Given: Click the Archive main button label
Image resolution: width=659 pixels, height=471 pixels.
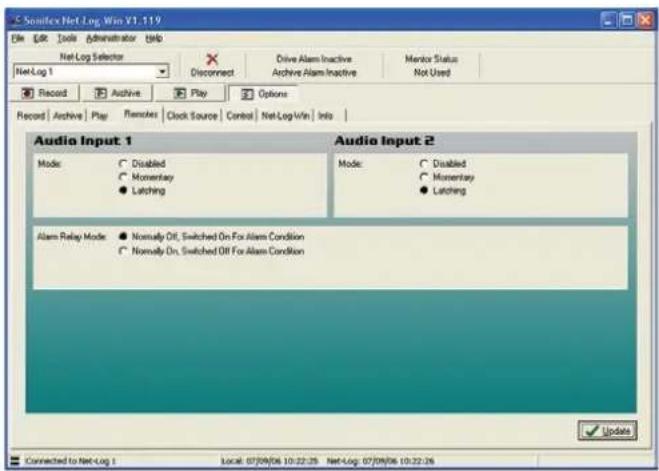Looking at the screenshot, I should click(x=126, y=93).
